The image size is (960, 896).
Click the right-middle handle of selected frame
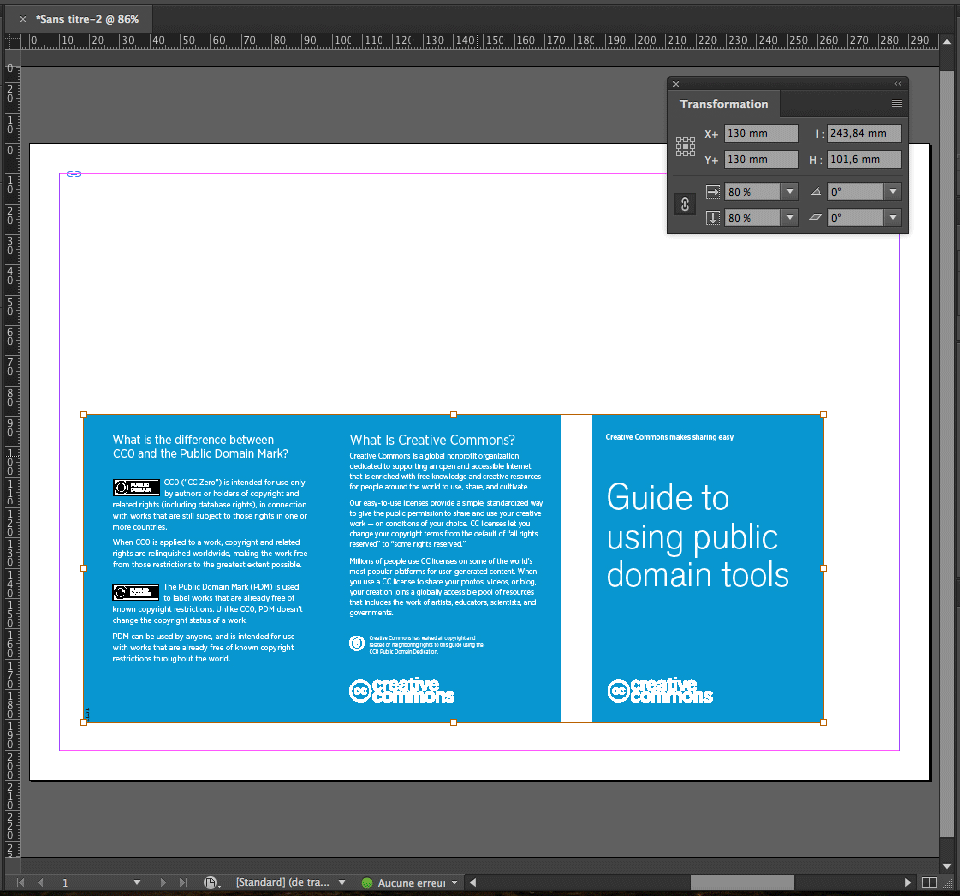tap(823, 568)
